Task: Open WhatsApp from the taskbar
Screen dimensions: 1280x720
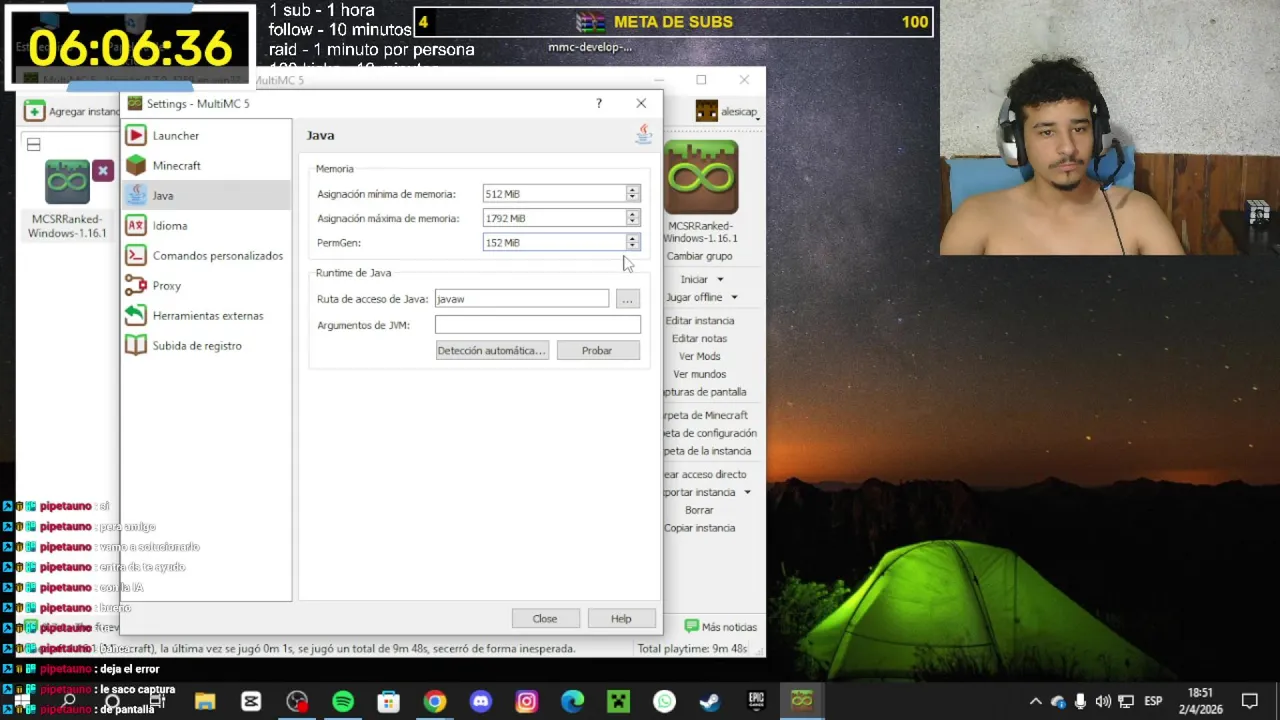Action: [x=665, y=702]
